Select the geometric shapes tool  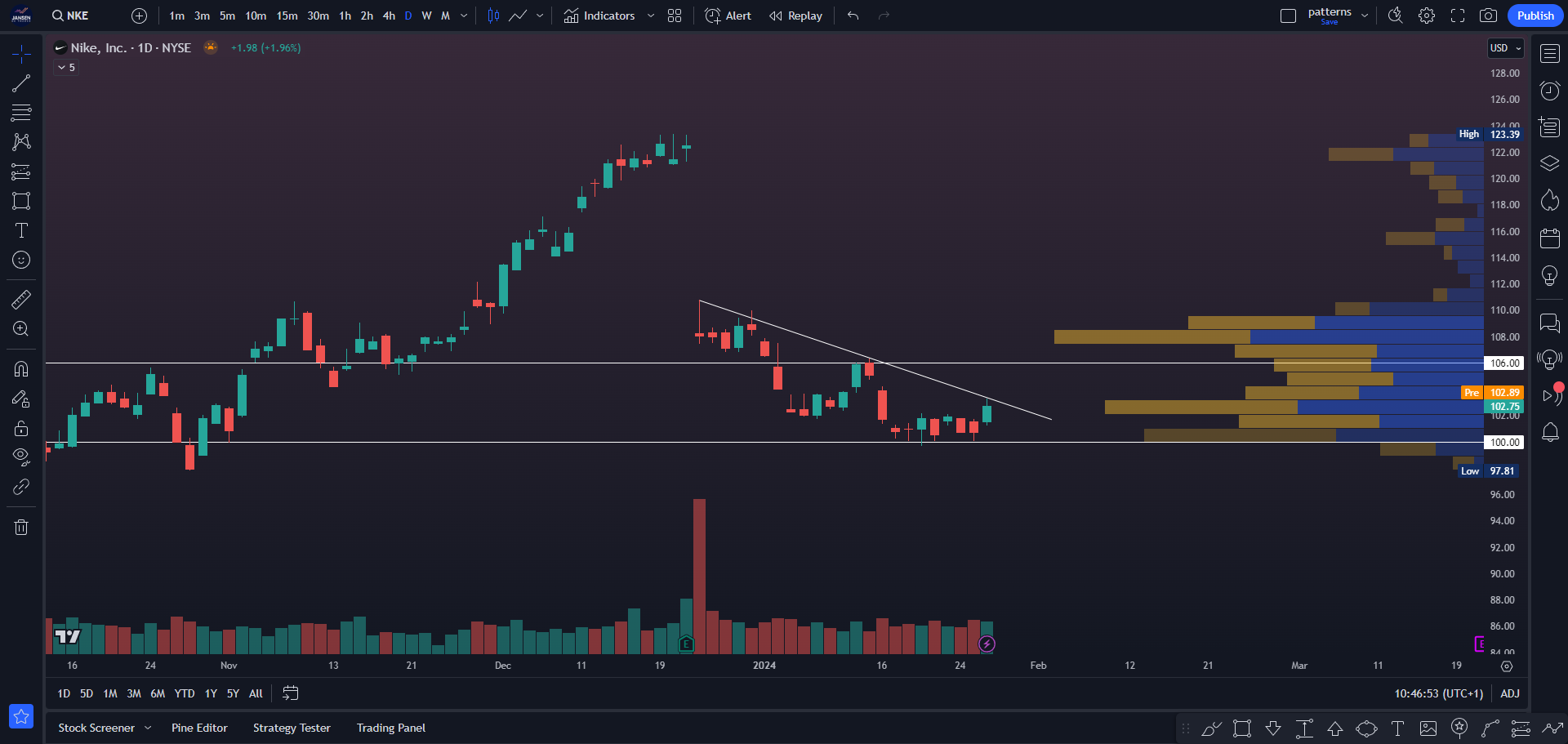pos(21,201)
